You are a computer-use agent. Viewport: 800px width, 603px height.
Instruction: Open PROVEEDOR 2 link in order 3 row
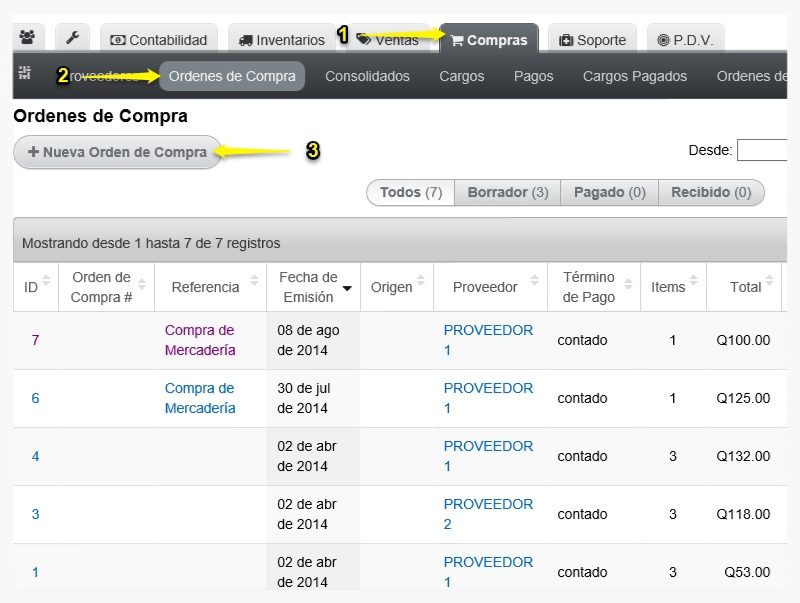pyautogui.click(x=488, y=514)
